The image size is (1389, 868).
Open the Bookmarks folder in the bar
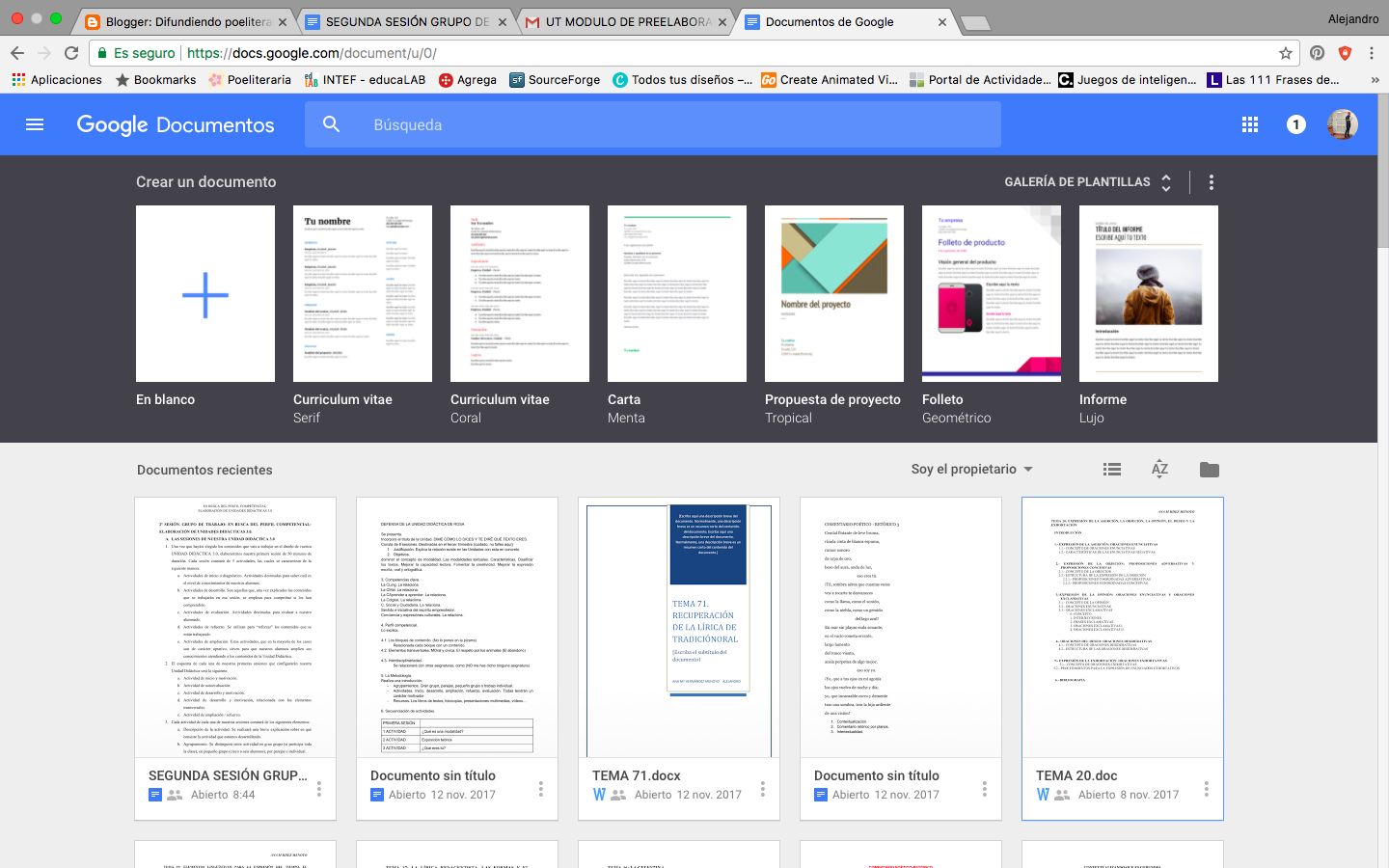[156, 80]
